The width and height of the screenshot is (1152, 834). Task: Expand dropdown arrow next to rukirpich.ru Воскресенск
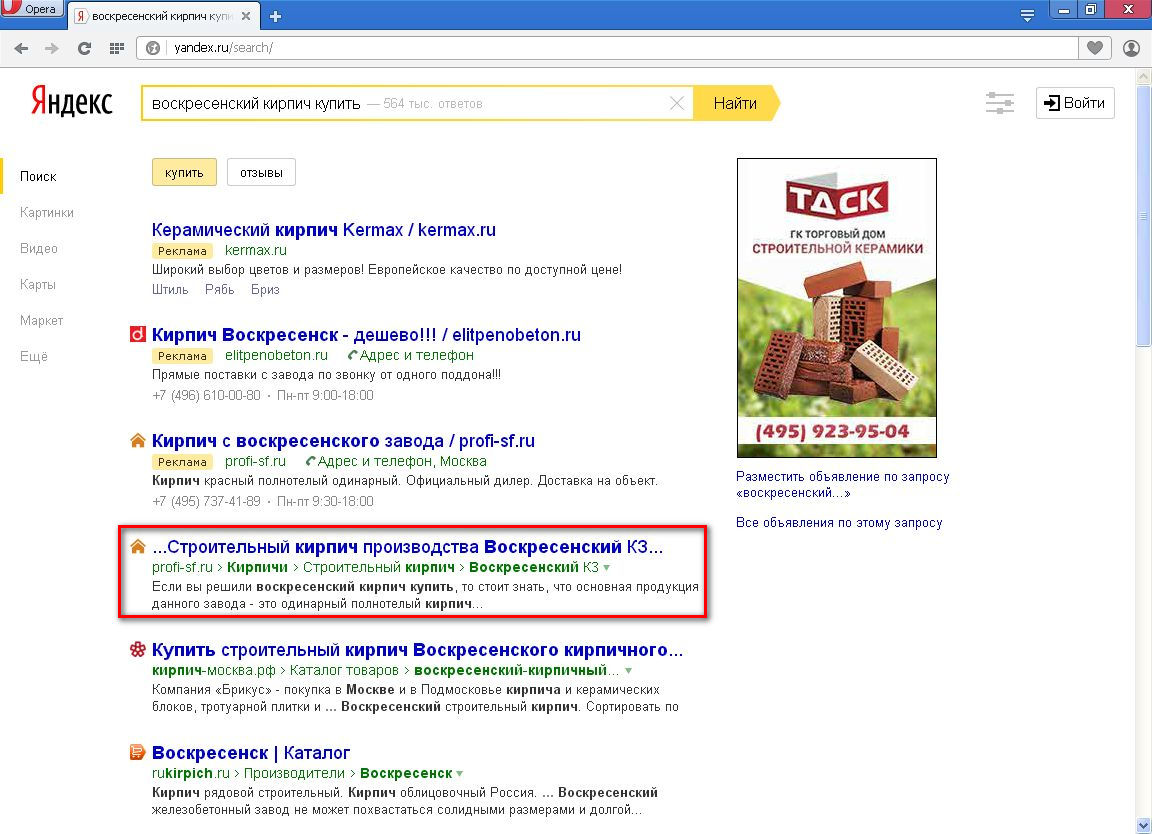(x=460, y=774)
